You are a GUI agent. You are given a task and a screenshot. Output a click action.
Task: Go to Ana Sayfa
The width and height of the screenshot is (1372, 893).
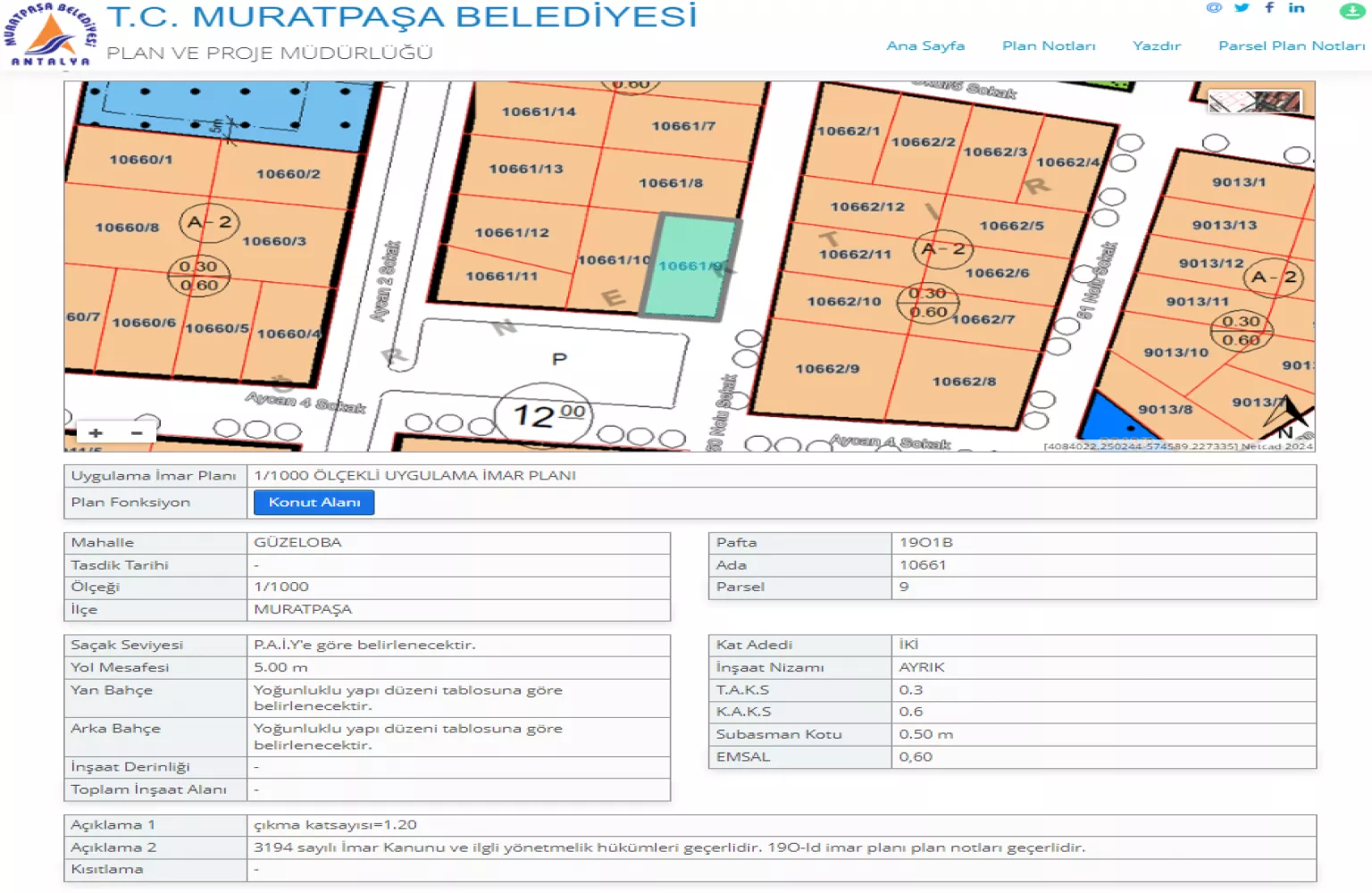pos(924,46)
